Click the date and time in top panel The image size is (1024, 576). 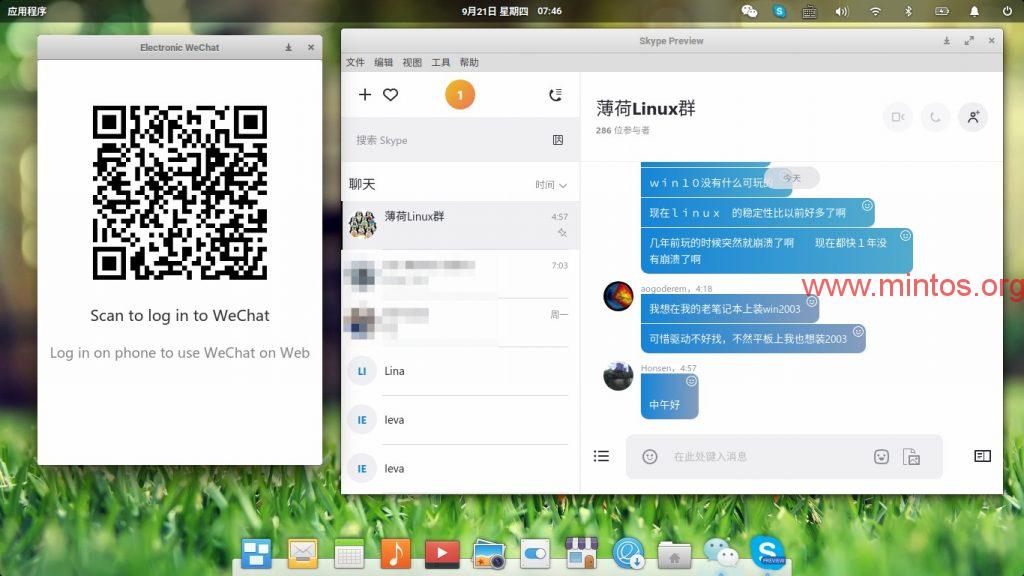[x=511, y=11]
